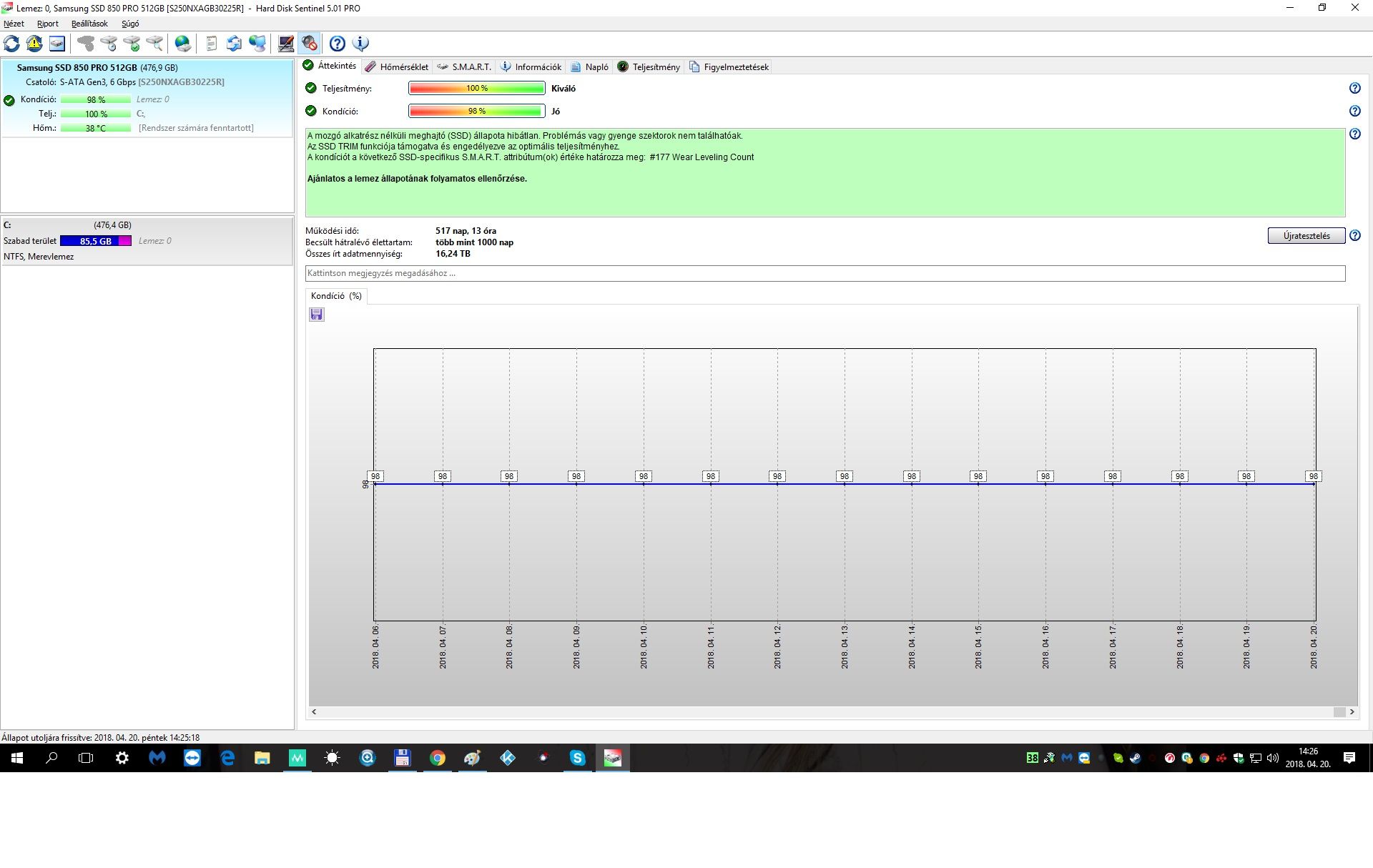Viewport: 1373px width, 868px height.
Task: Click the 38 °C temperature bar in disk list
Action: [x=96, y=128]
